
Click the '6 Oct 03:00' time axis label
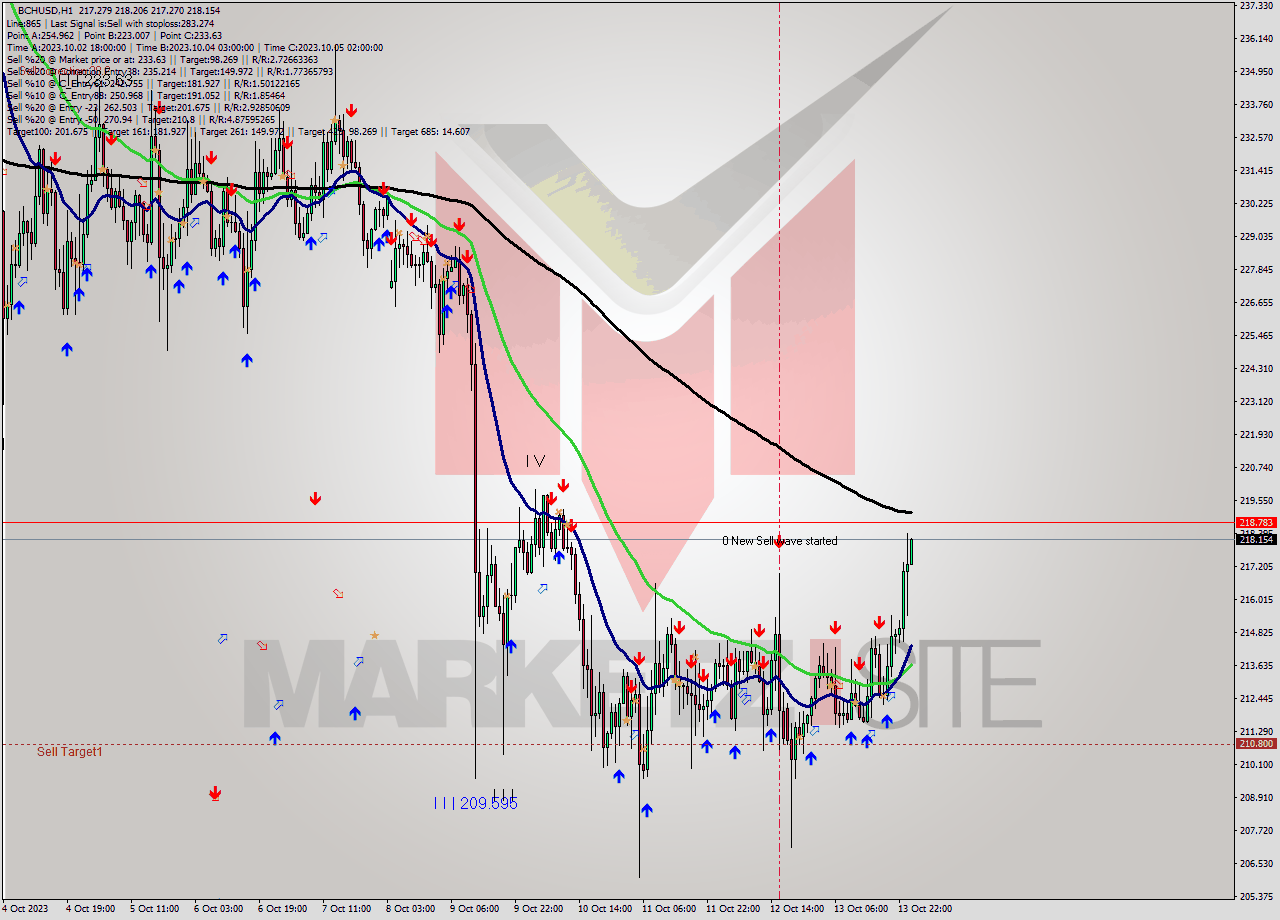click(219, 909)
